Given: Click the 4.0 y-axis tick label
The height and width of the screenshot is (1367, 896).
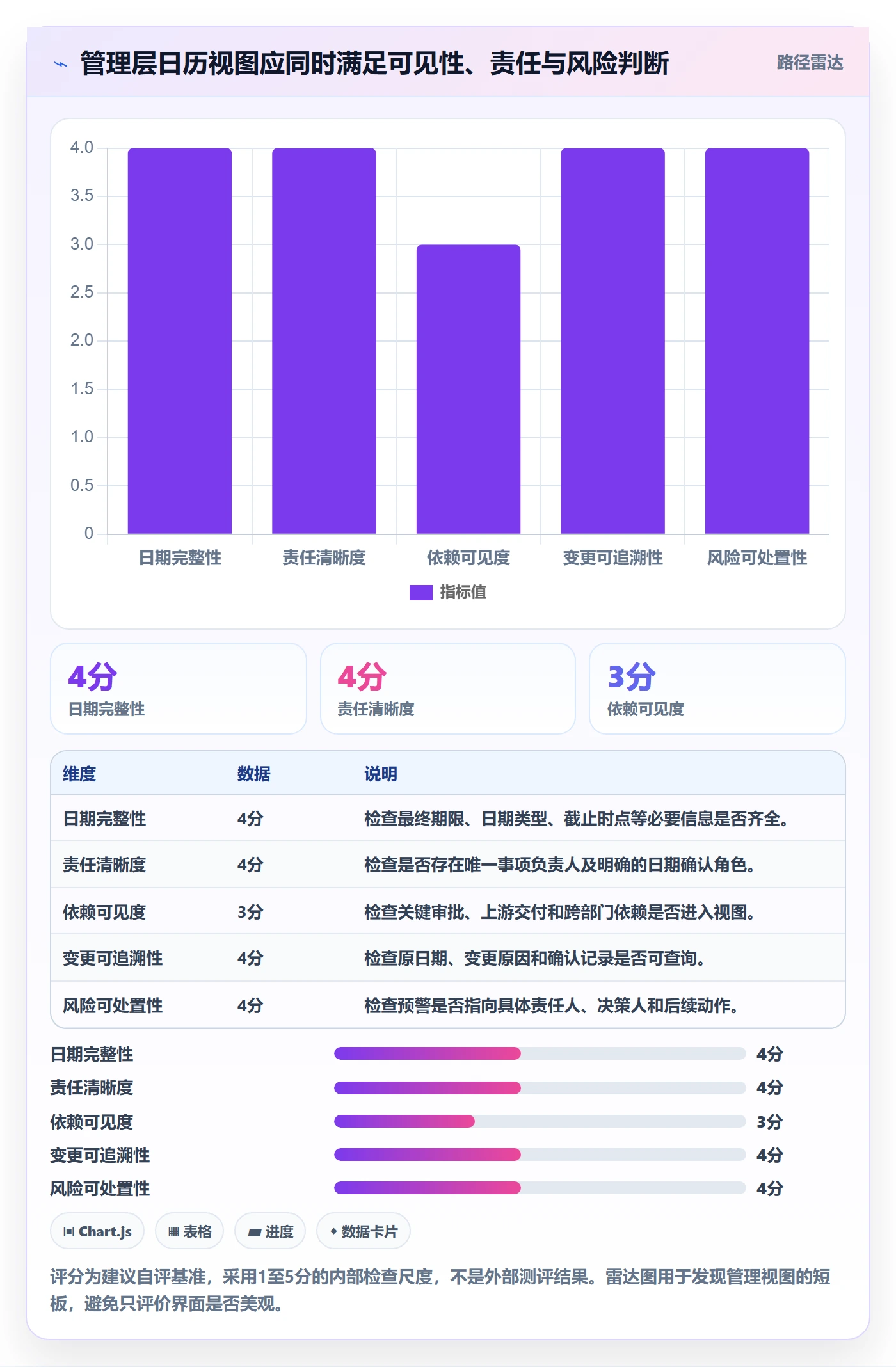Looking at the screenshot, I should coord(82,148).
